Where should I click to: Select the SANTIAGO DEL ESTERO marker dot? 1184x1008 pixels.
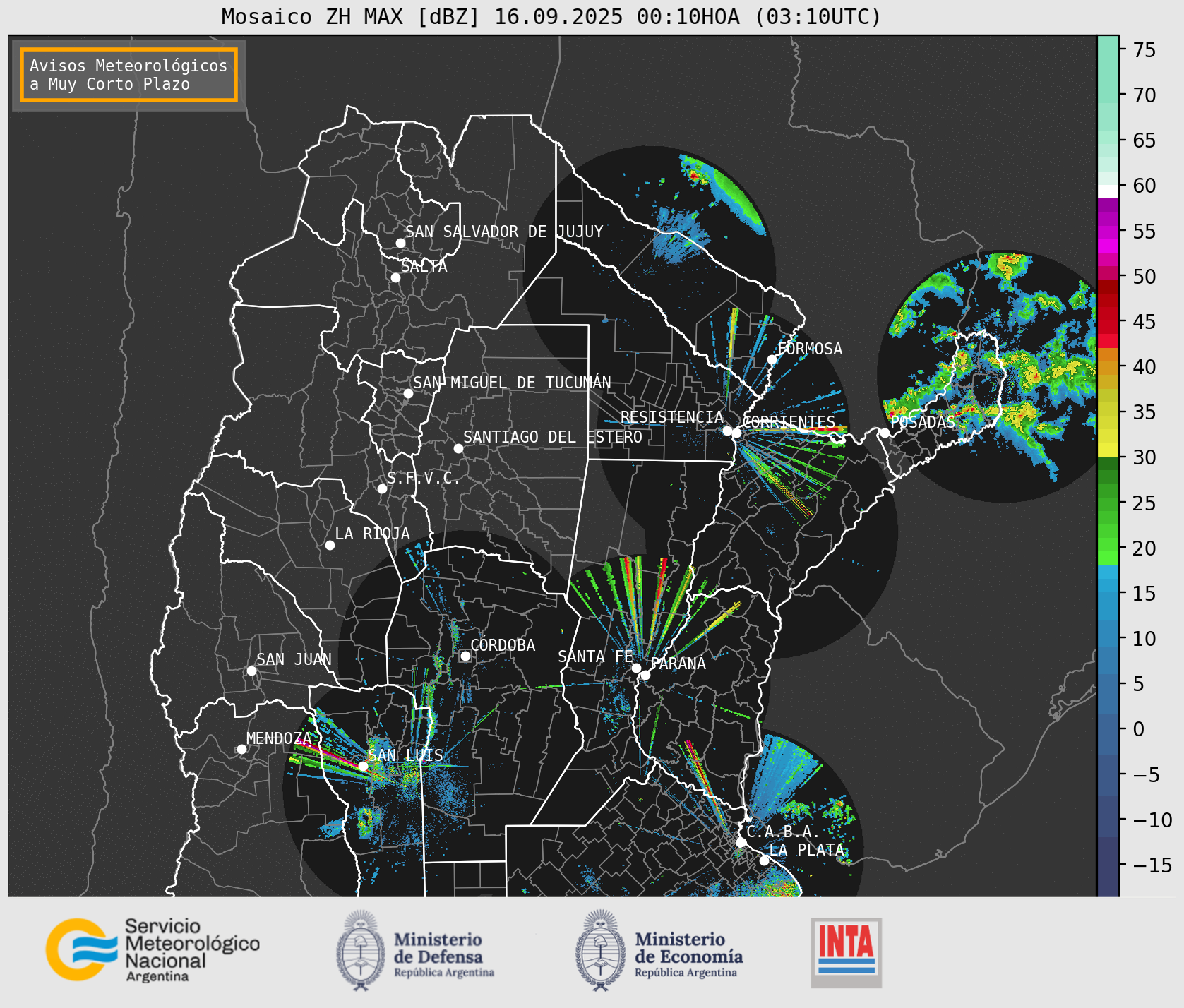(x=458, y=448)
